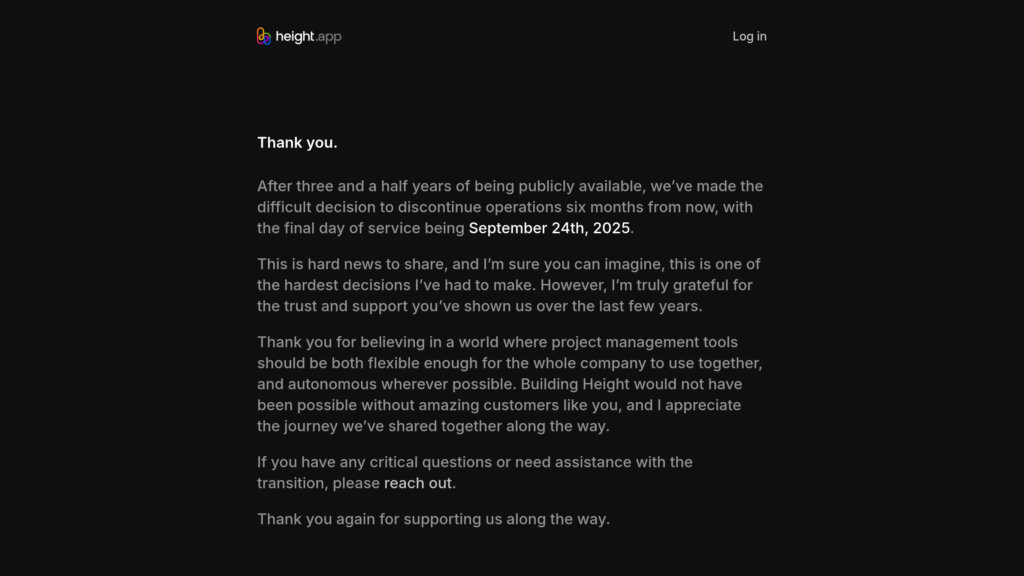Click the Height colorful logo icon
This screenshot has height=576, width=1024.
264,36
